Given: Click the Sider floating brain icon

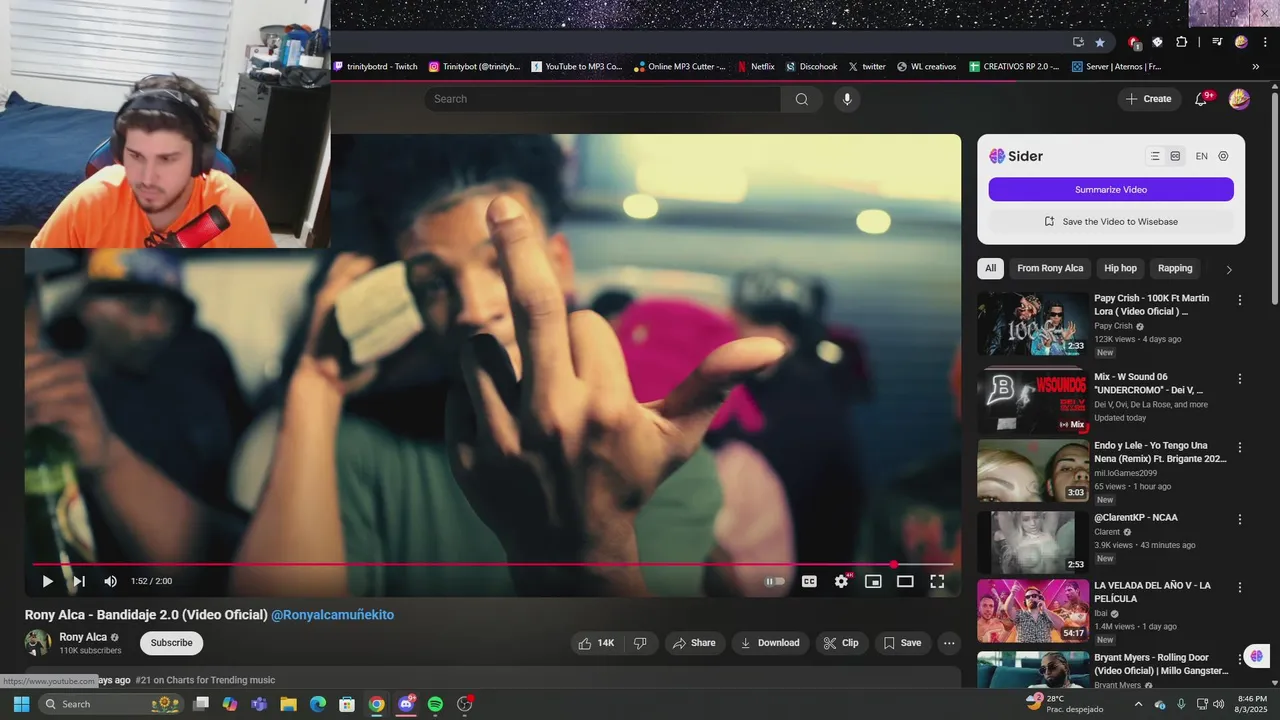Looking at the screenshot, I should (x=1257, y=656).
